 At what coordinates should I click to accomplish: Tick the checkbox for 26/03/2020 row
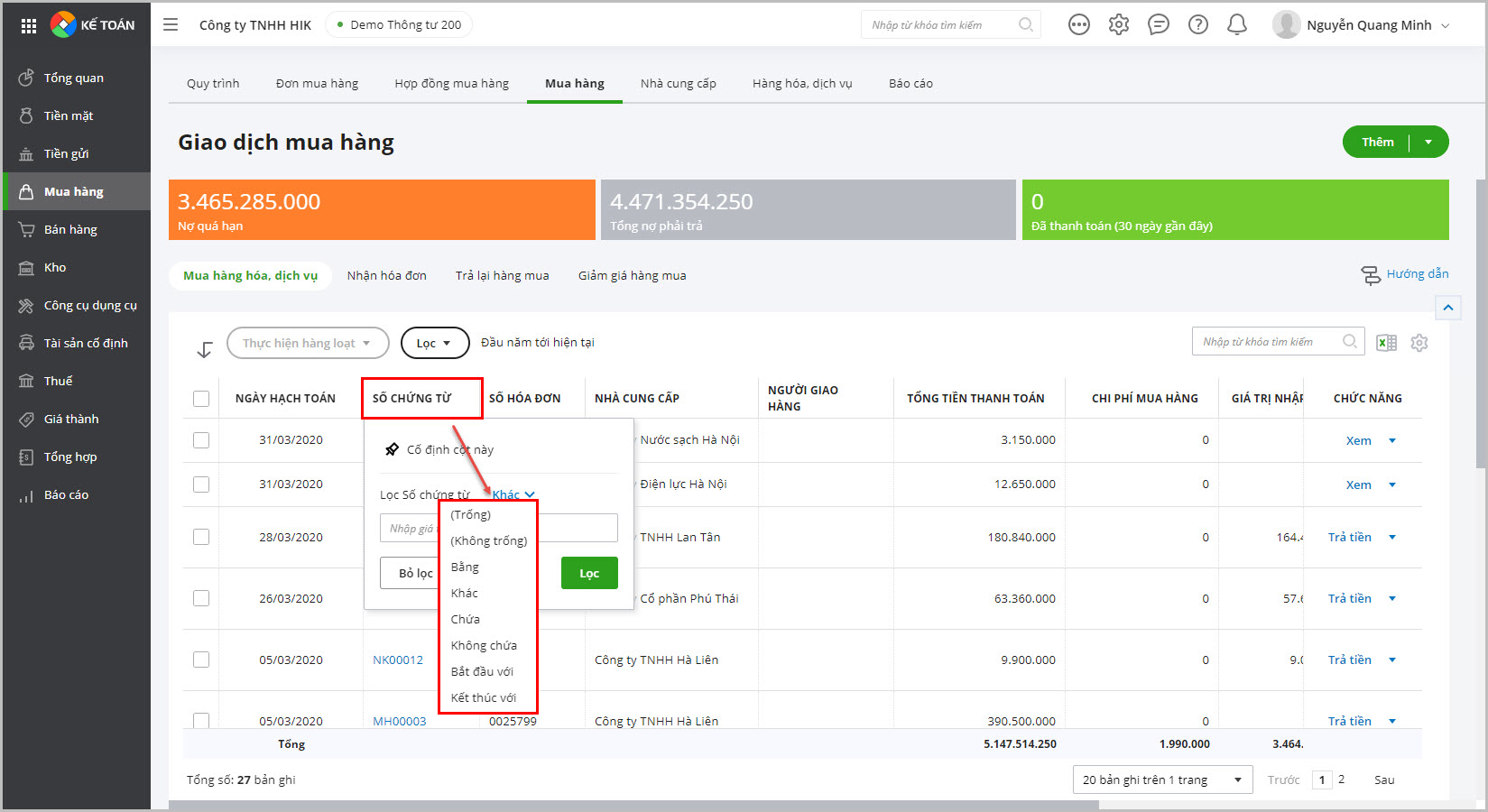click(x=201, y=598)
